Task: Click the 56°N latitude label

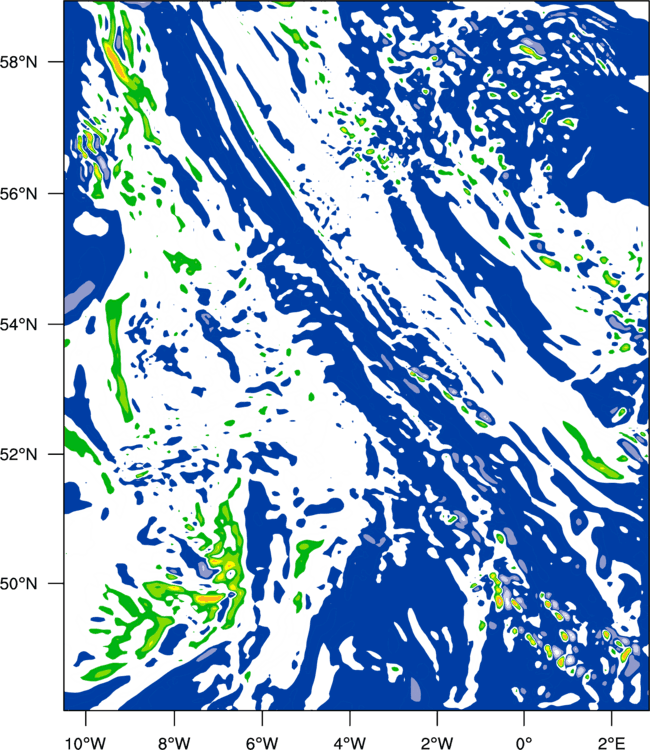Action: coord(18,194)
